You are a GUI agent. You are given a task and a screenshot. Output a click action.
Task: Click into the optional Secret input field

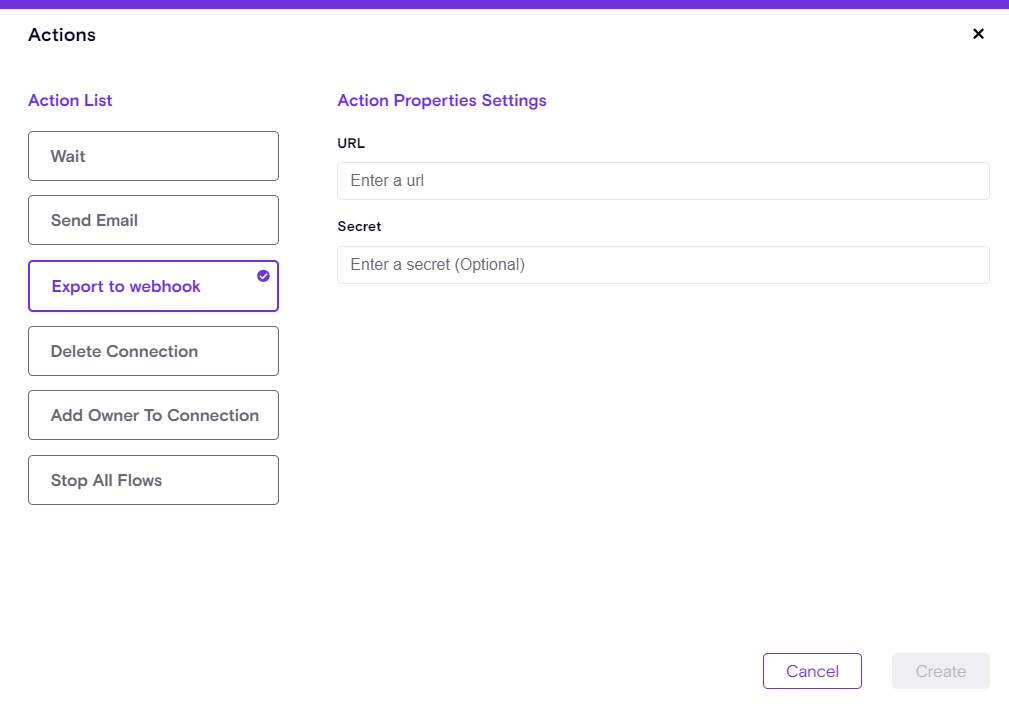coord(663,265)
